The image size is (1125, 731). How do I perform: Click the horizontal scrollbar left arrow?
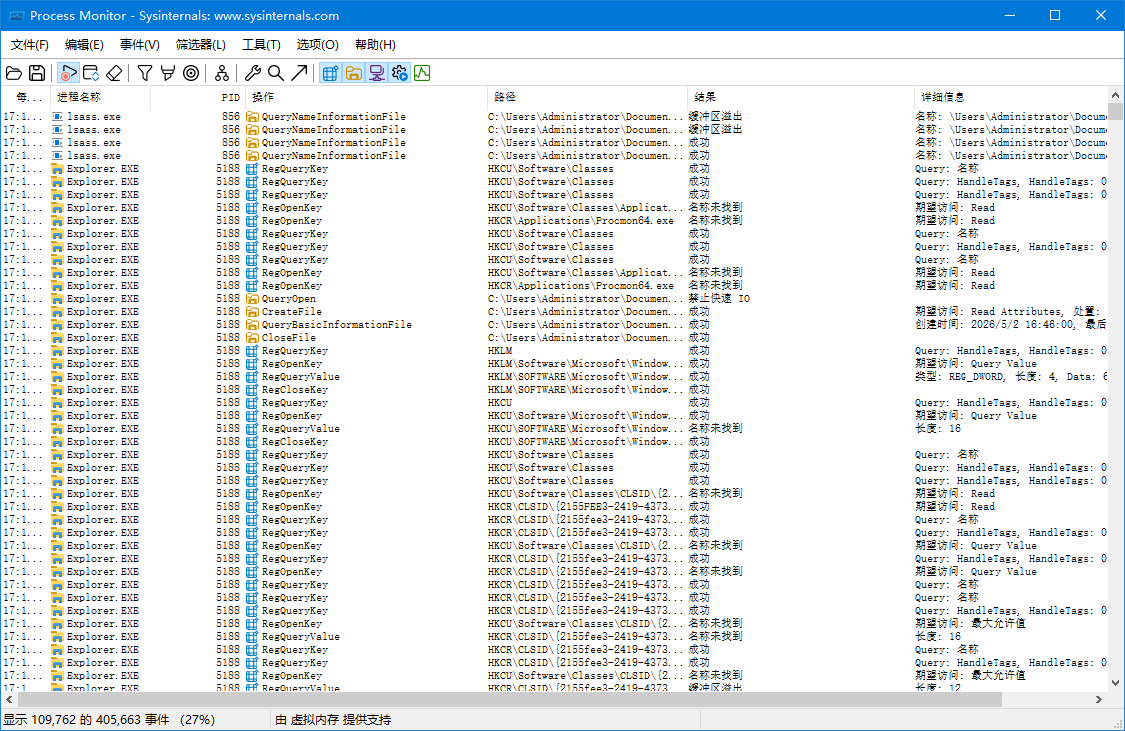tap(9, 699)
